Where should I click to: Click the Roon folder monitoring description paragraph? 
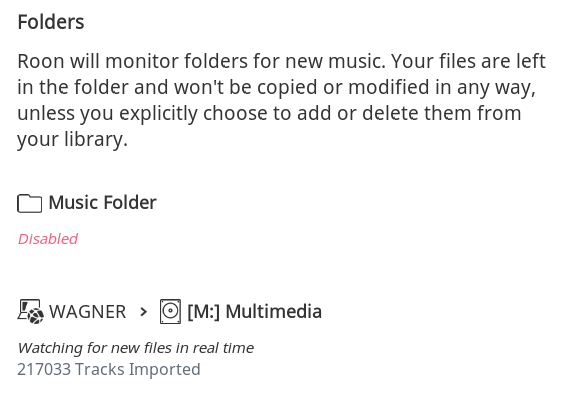[x=282, y=100]
